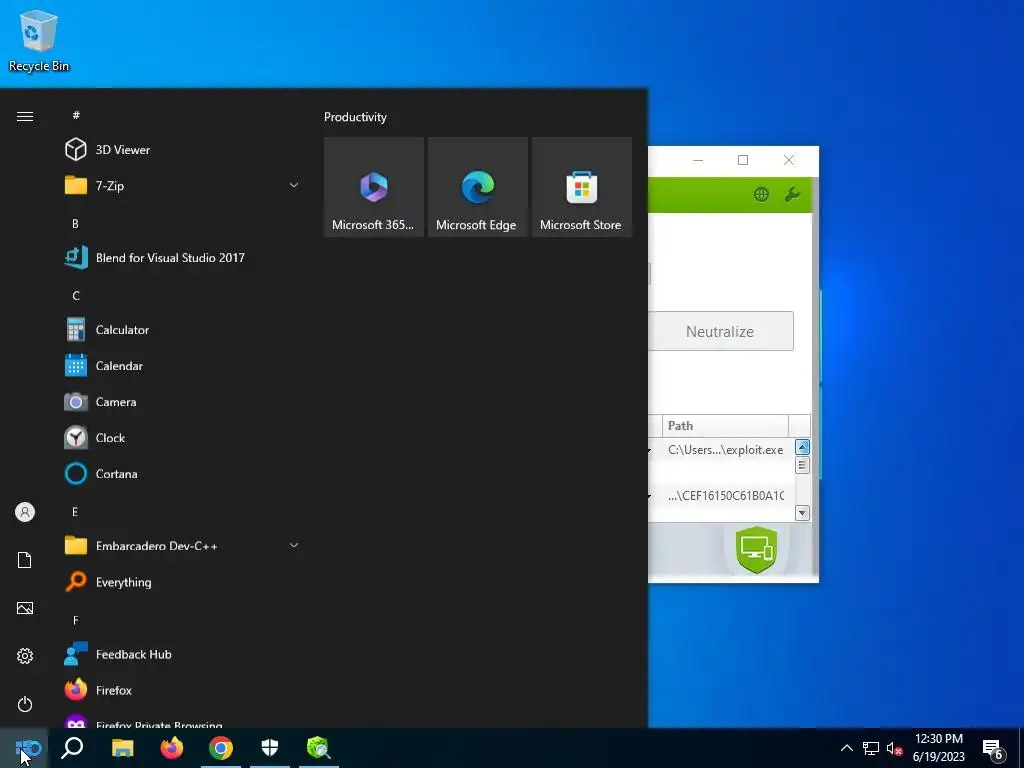This screenshot has height=768, width=1024.
Task: Minimize the antivirus window
Action: point(697,160)
